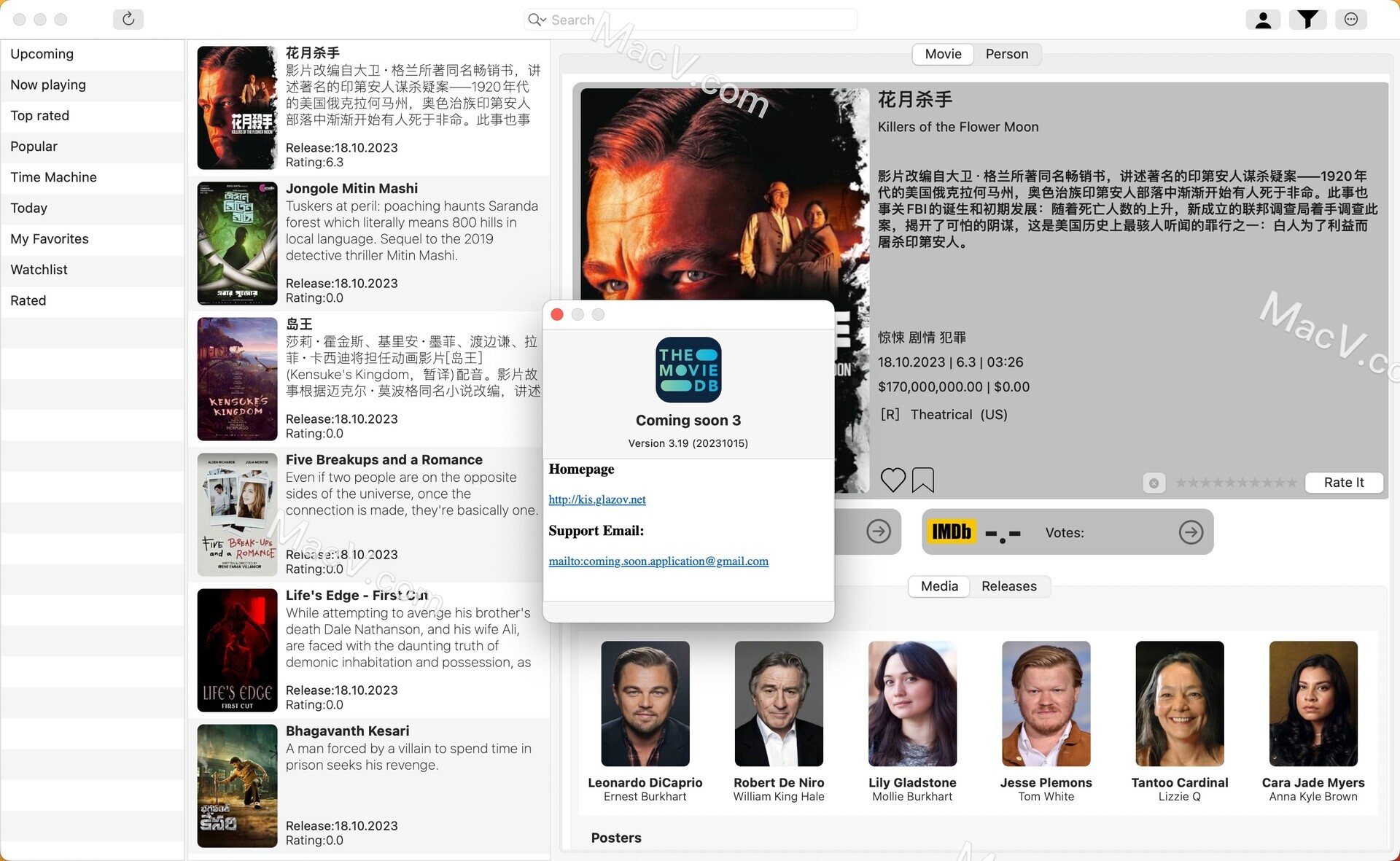Open the filter funnel icon
Screen dimensions: 1400x861
1307,20
